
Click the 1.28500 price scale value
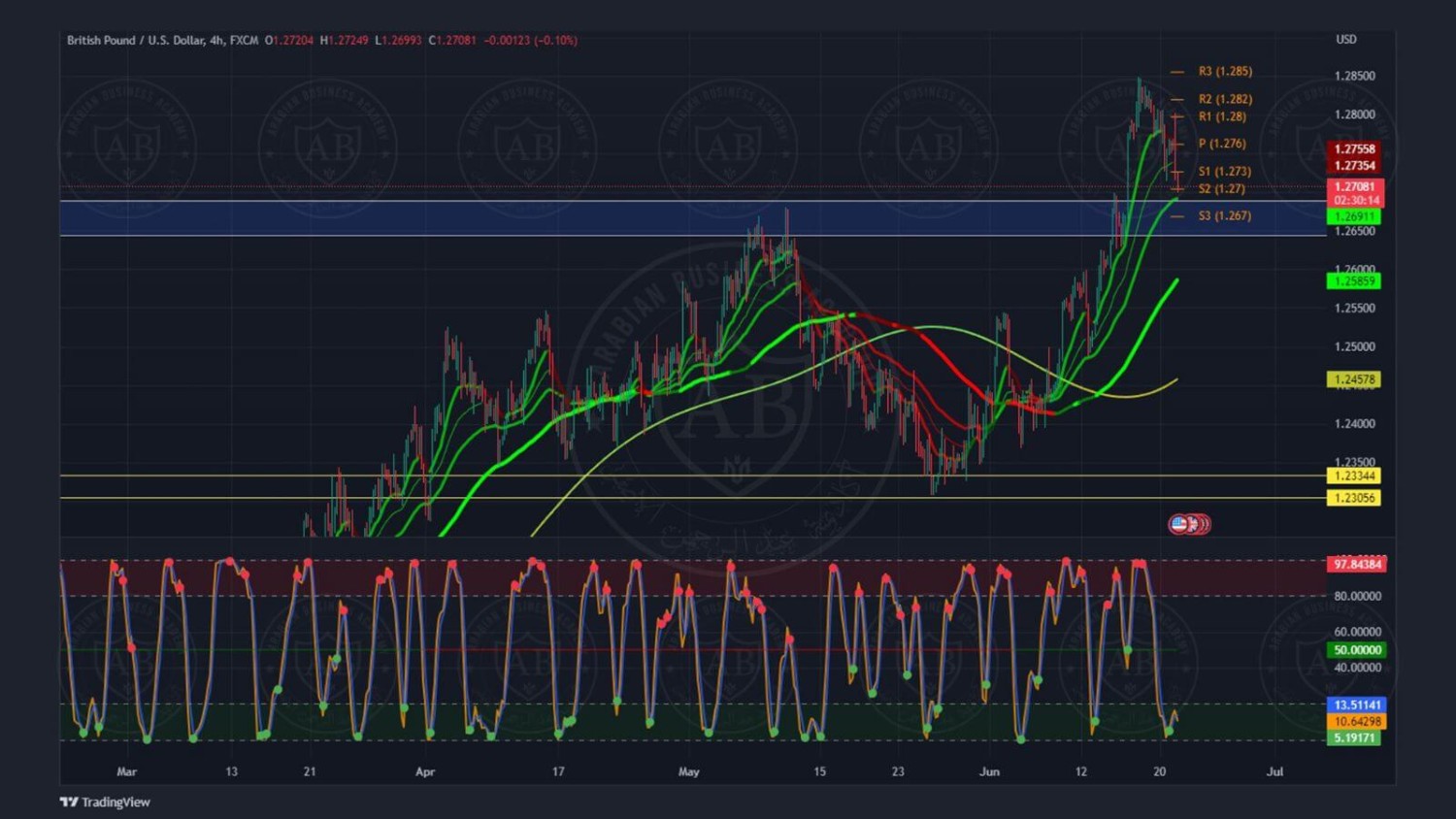1355,76
